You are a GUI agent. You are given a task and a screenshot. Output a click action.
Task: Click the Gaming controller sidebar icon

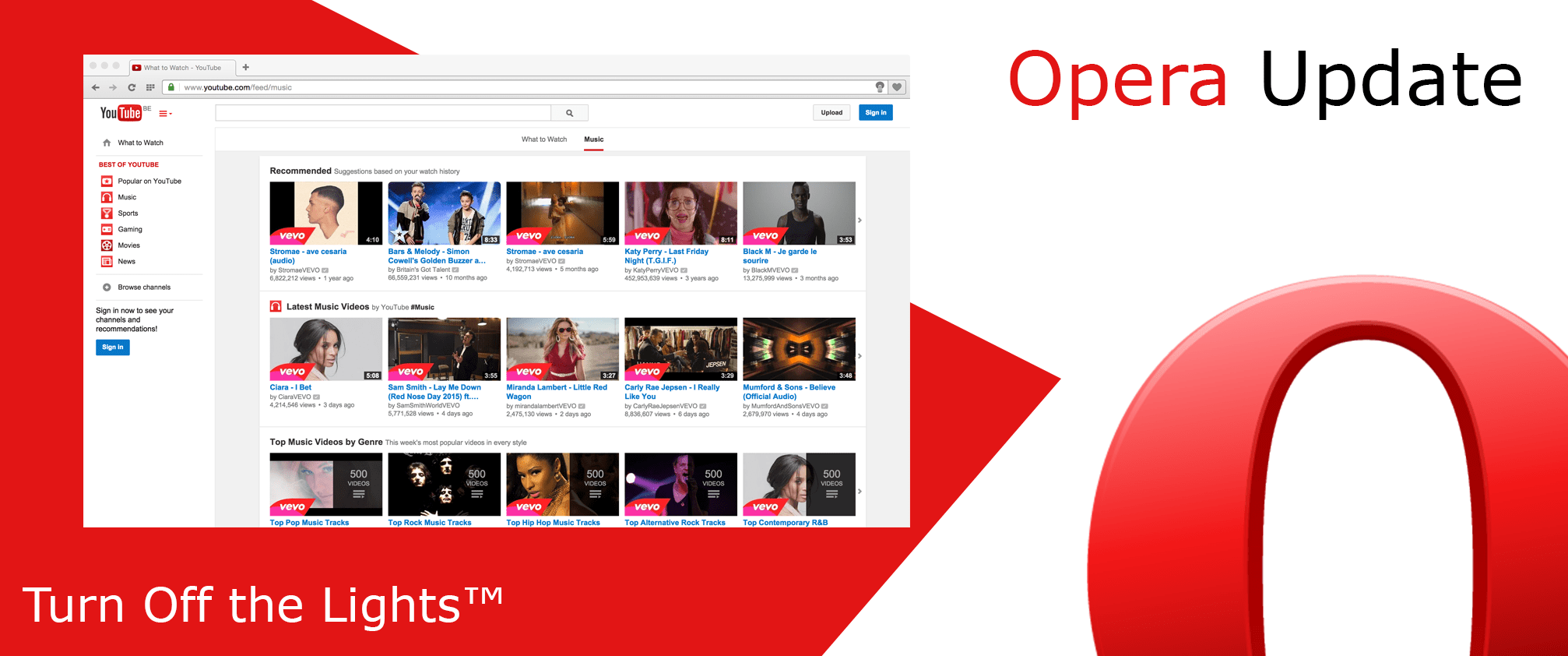(107, 229)
